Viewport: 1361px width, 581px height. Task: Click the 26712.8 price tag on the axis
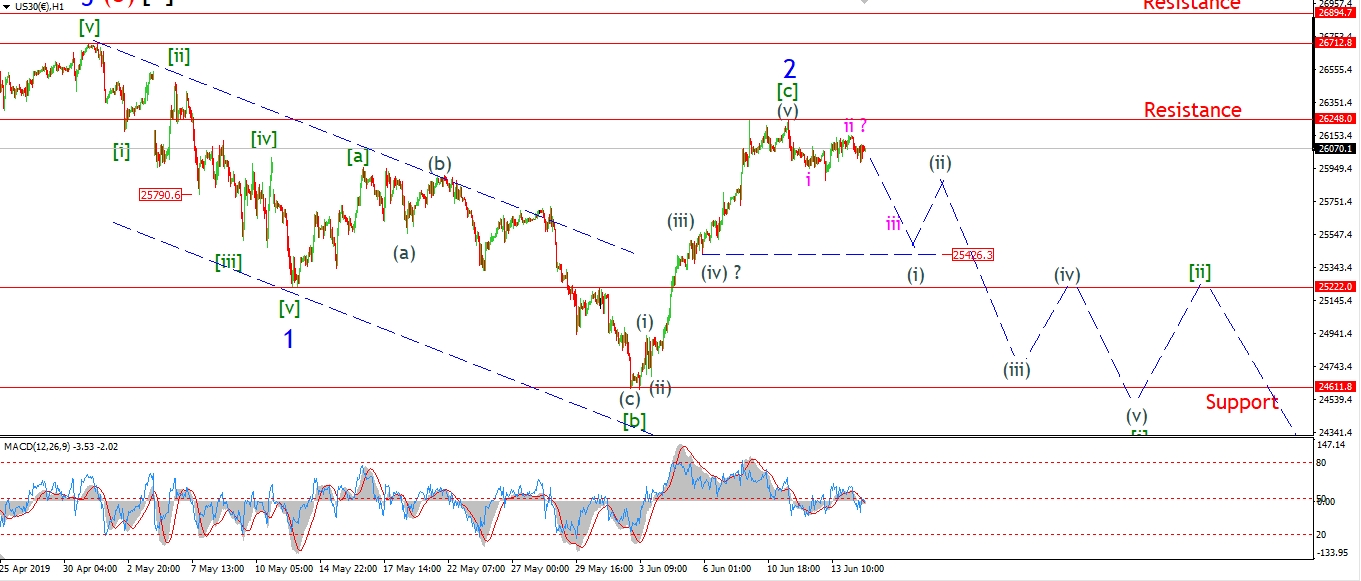[1335, 44]
